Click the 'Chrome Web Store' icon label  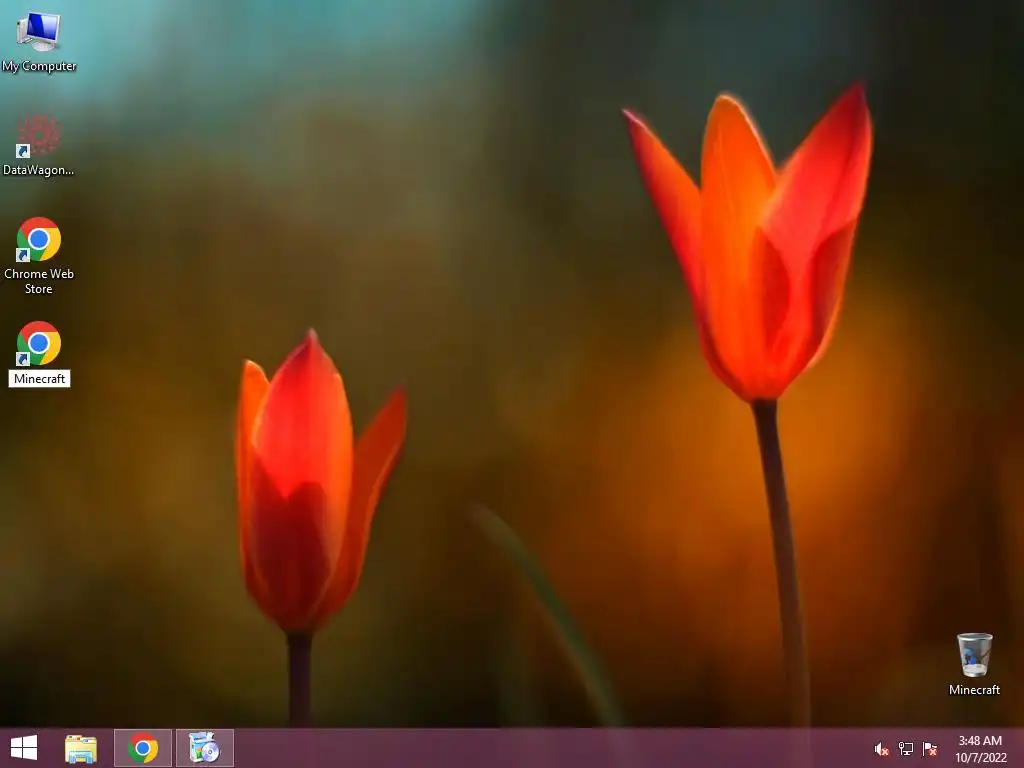click(39, 281)
